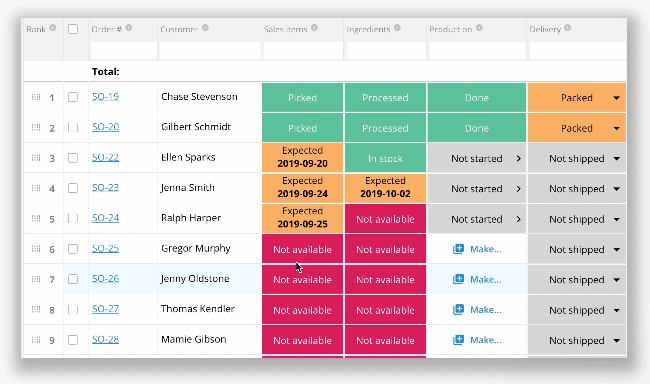The image size is (650, 384).
Task: Click the Make icon for Thomas Kendler's order
Action: pyautogui.click(x=458, y=309)
